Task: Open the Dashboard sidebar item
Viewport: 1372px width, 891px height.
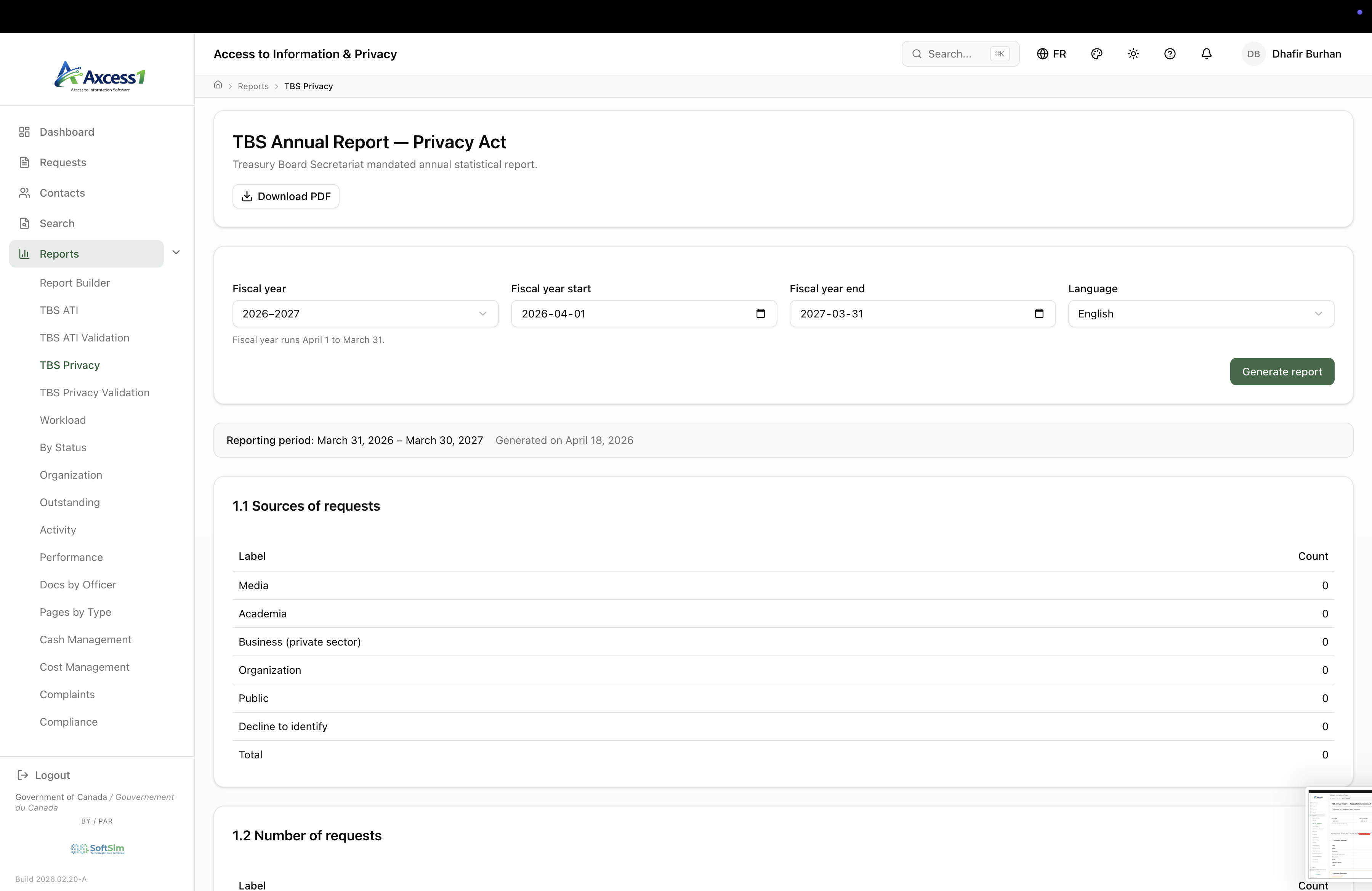Action: click(x=67, y=132)
